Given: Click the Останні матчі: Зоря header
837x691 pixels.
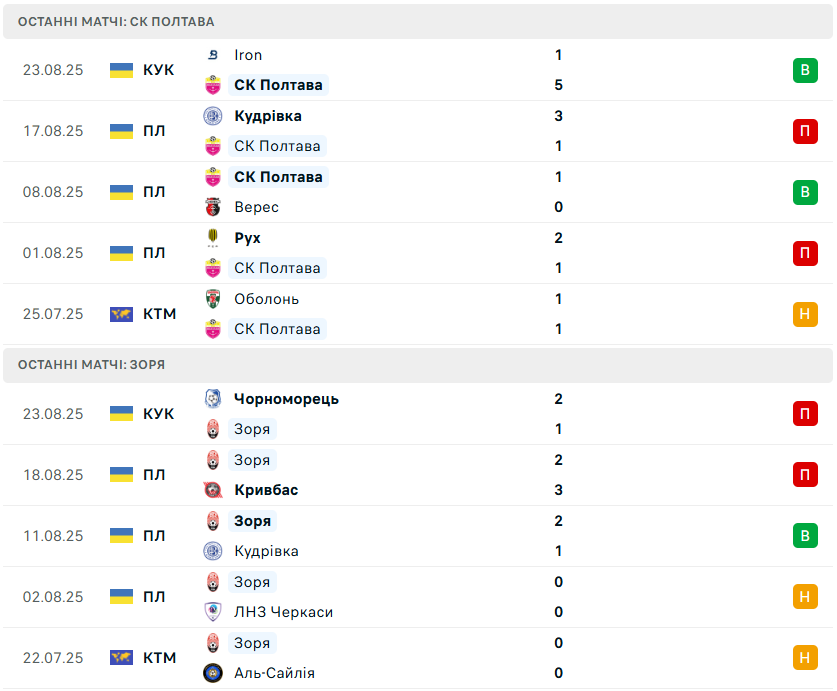Looking at the screenshot, I should pos(91,364).
